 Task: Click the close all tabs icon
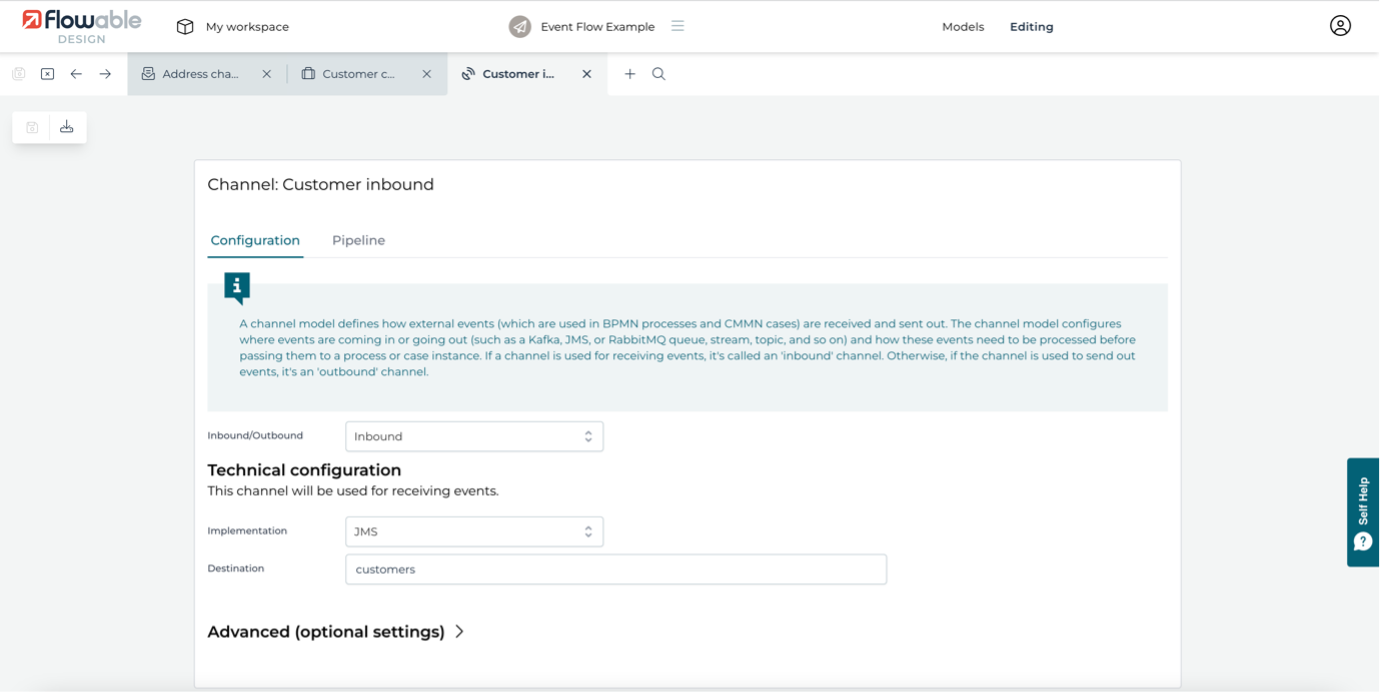[x=47, y=74]
